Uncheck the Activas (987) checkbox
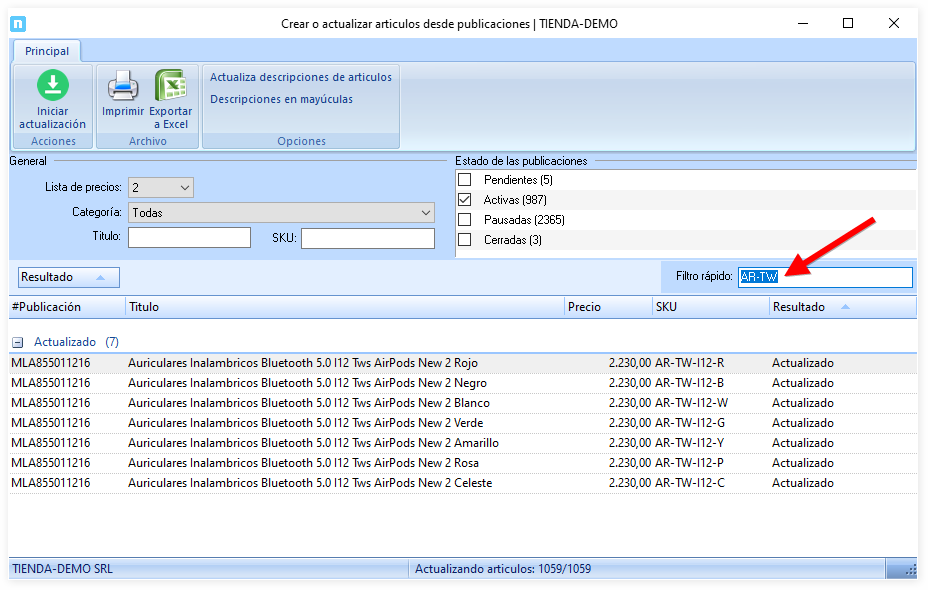This screenshot has height=590, width=928. (x=464, y=200)
